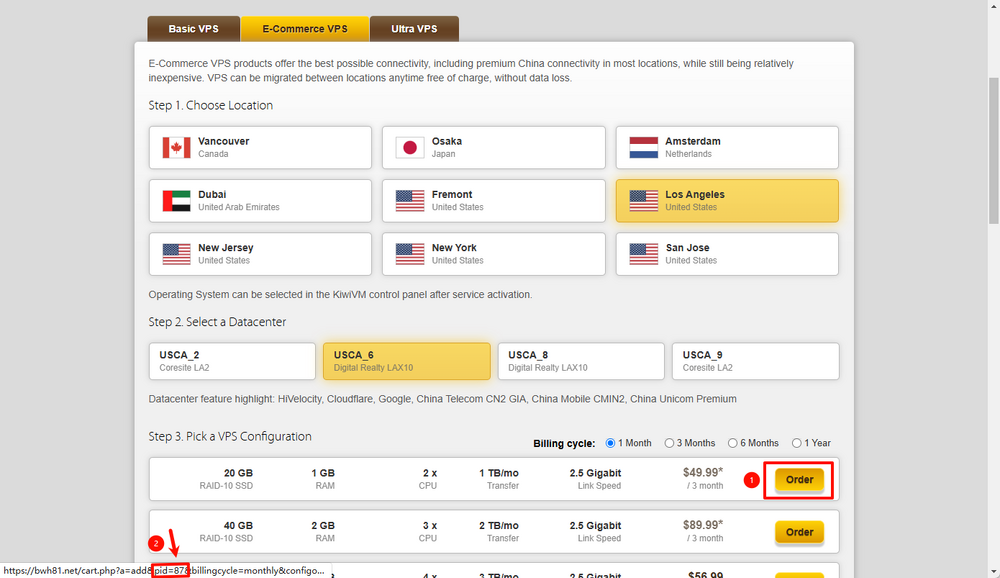The image size is (1000, 578).
Task: Switch to the Ultra VPS tab
Action: pyautogui.click(x=414, y=29)
